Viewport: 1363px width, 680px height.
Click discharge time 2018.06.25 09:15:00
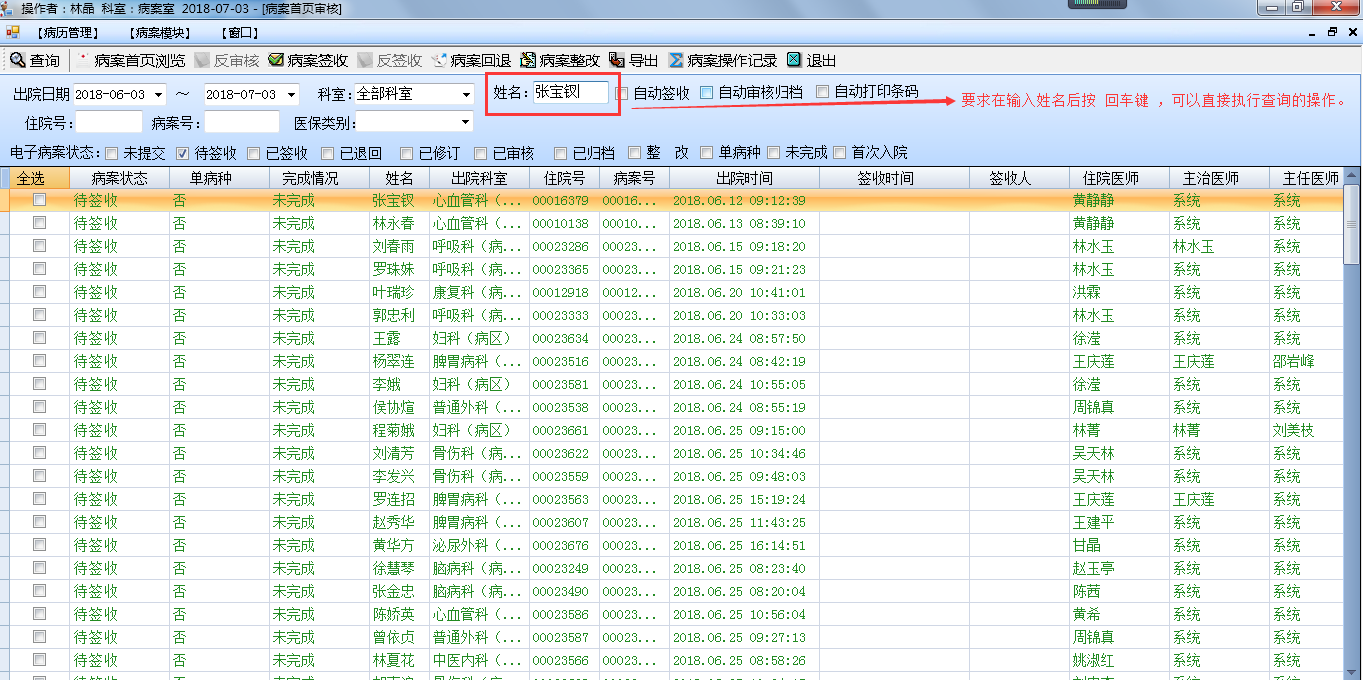coord(739,430)
